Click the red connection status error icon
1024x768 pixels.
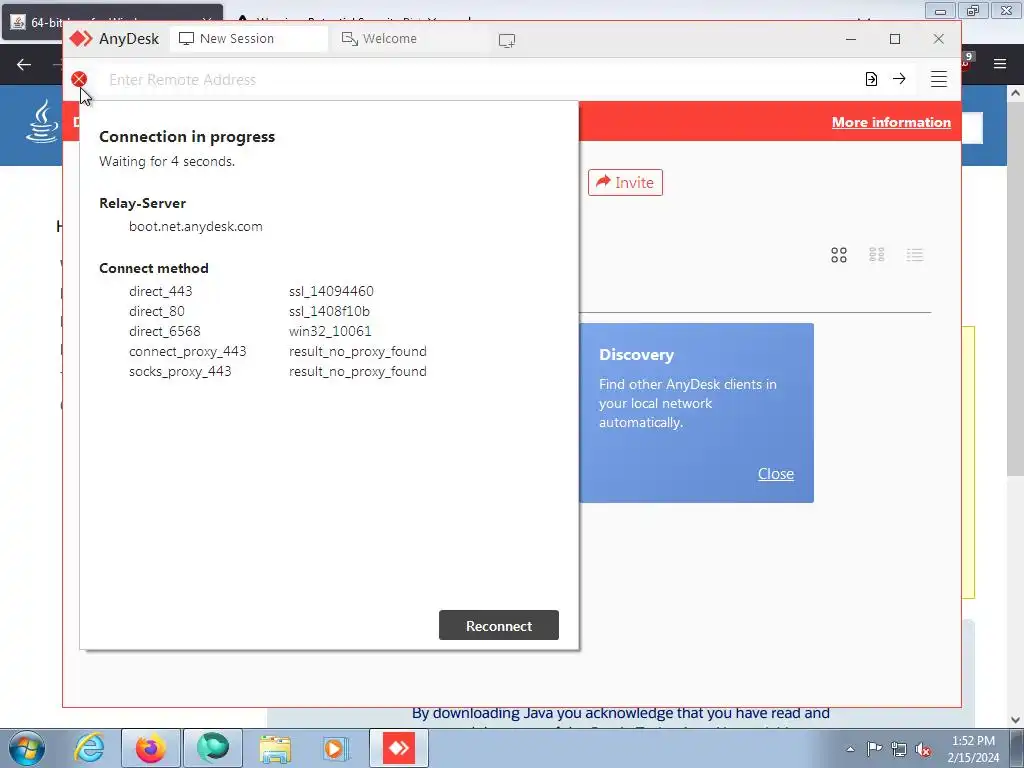pos(79,79)
